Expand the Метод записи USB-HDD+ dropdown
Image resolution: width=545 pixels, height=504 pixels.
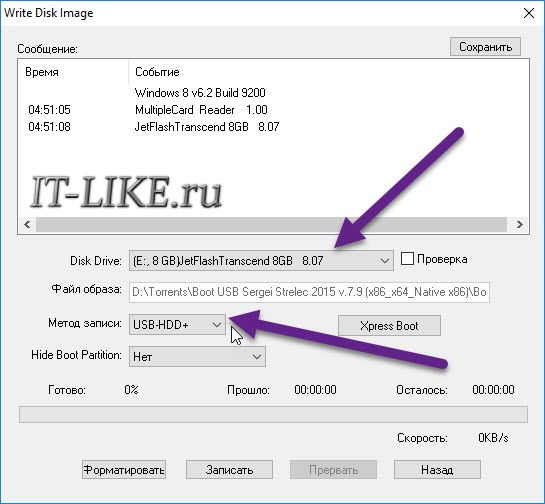point(177,325)
